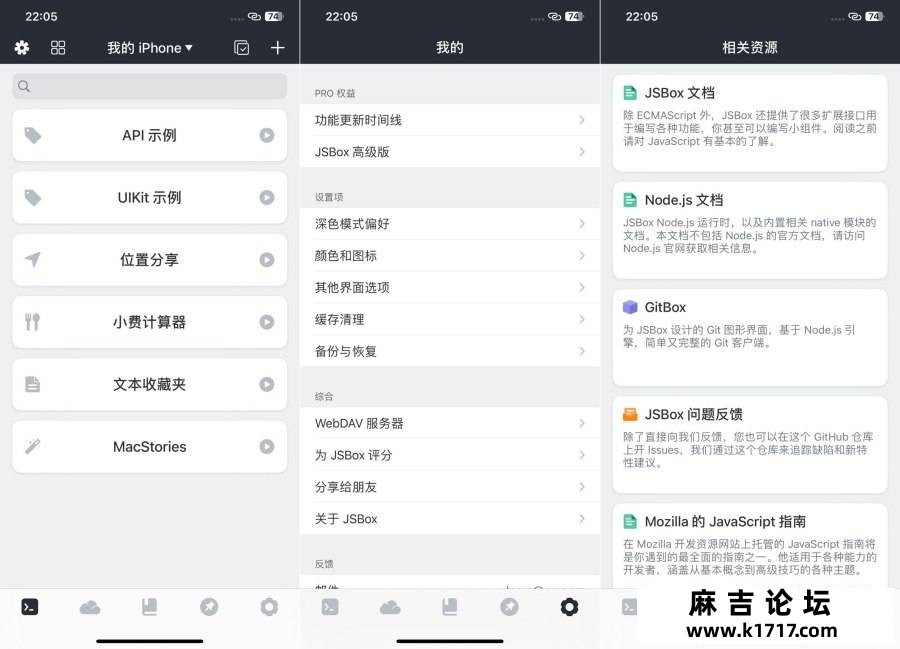900x649 pixels.
Task: Click green document icon beside JSBox 文档
Action: click(630, 93)
